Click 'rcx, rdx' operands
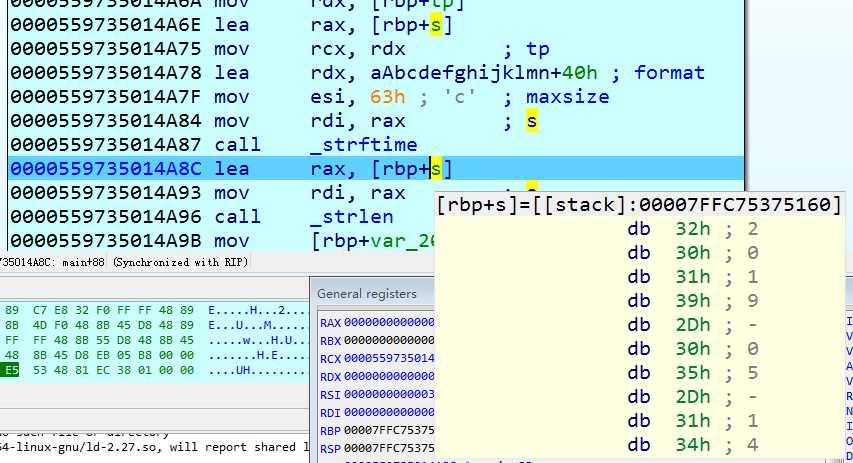The image size is (853, 463). pyautogui.click(x=358, y=49)
